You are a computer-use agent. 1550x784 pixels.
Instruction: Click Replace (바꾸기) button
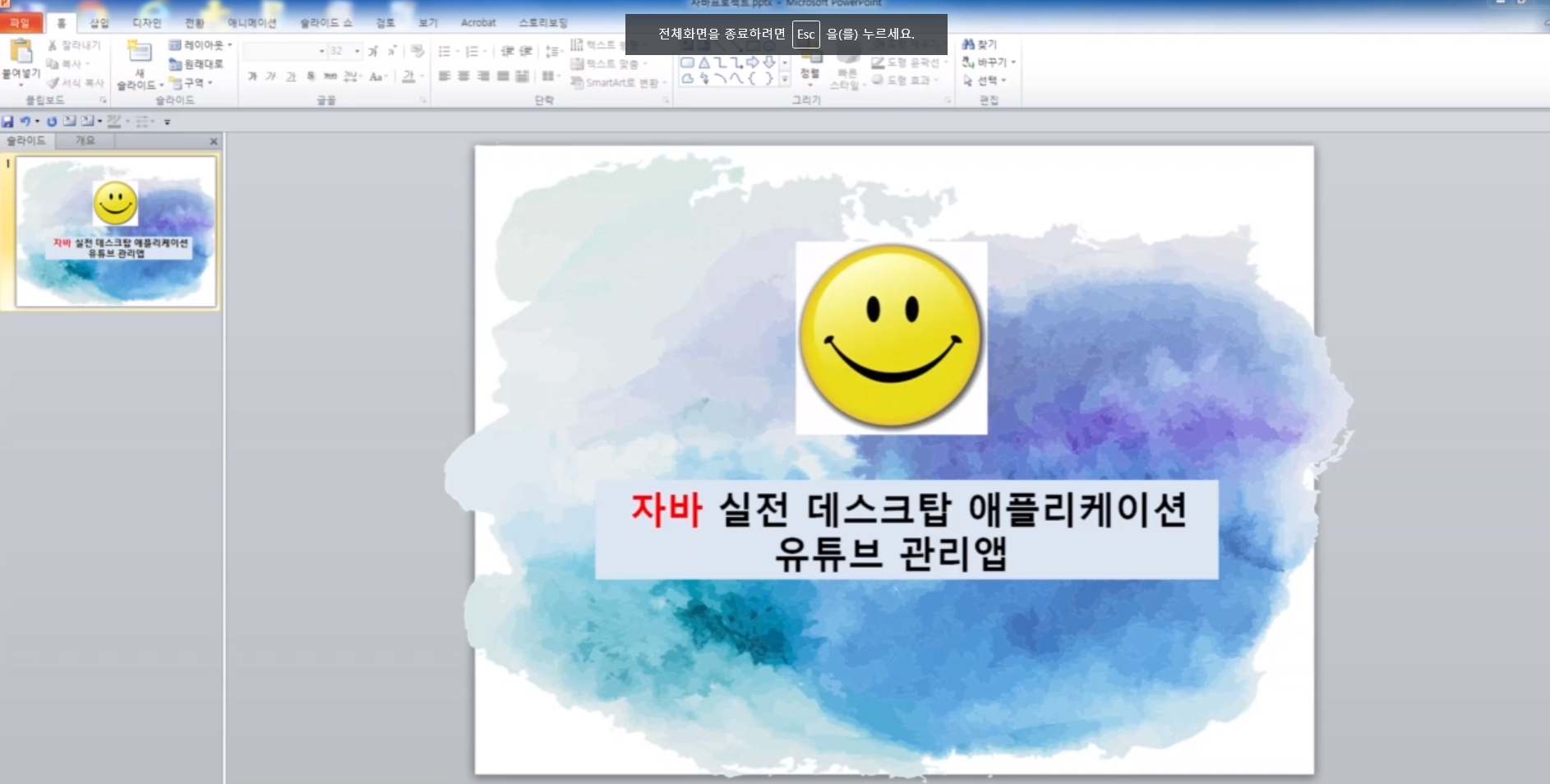coord(989,62)
